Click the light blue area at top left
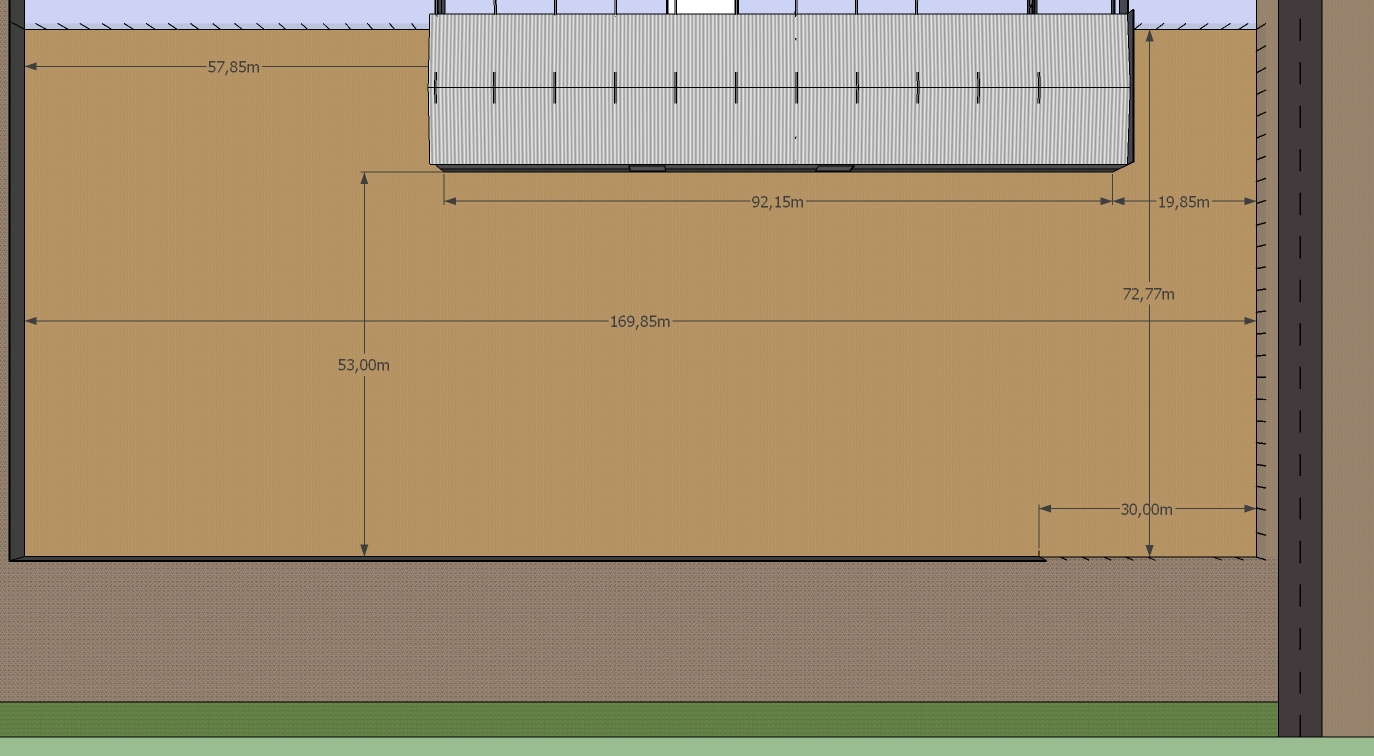1374x756 pixels. [x=226, y=14]
